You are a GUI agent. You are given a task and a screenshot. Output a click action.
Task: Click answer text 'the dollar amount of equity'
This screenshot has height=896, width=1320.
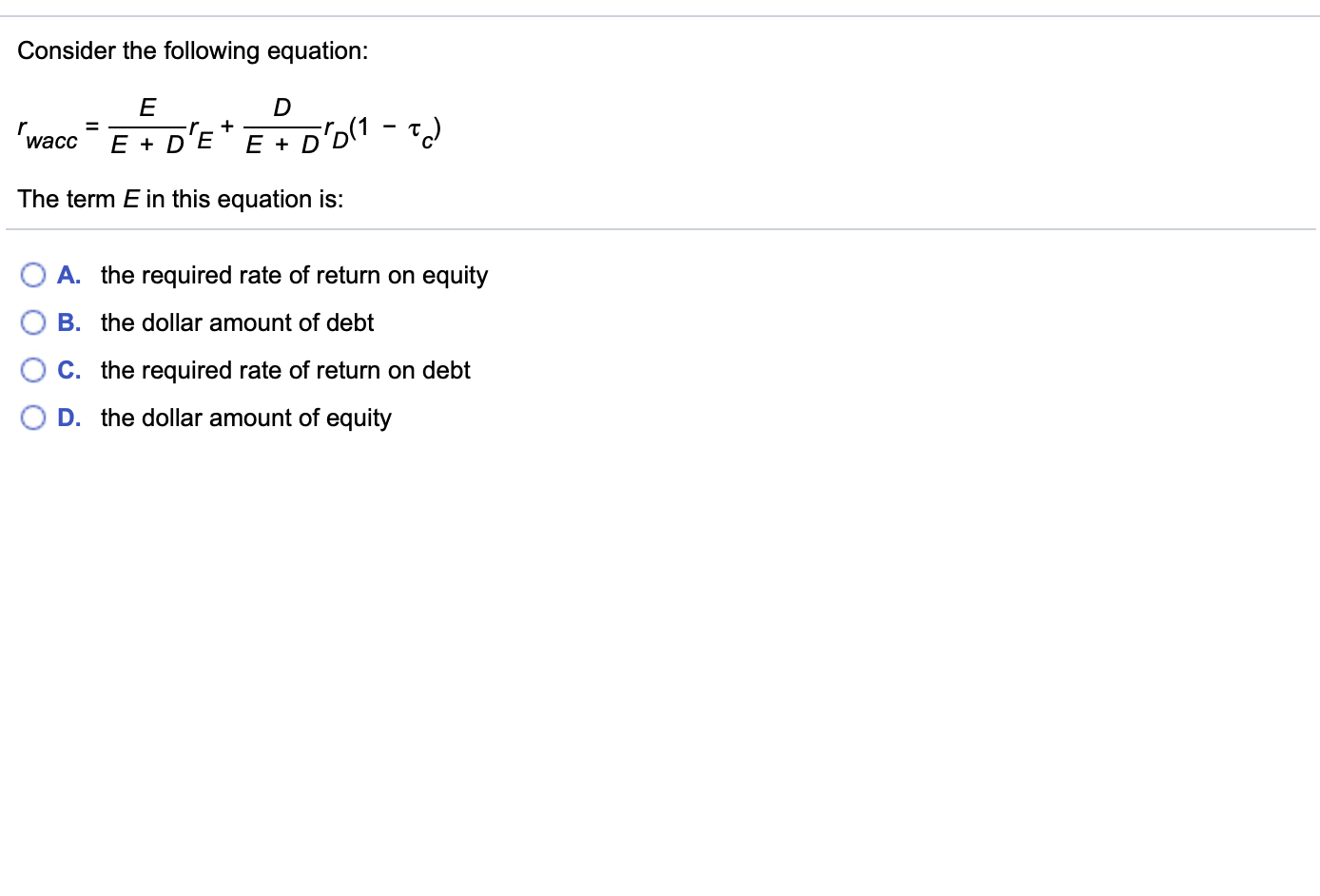click(245, 418)
